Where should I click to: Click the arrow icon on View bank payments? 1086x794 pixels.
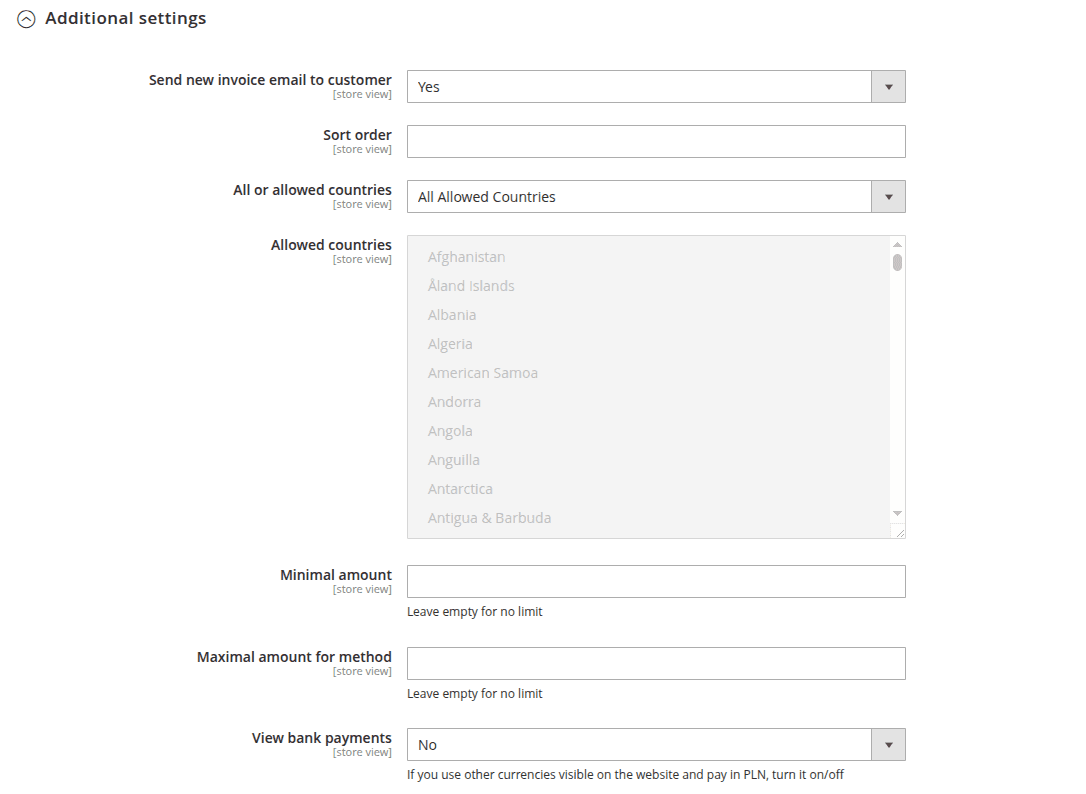point(887,744)
